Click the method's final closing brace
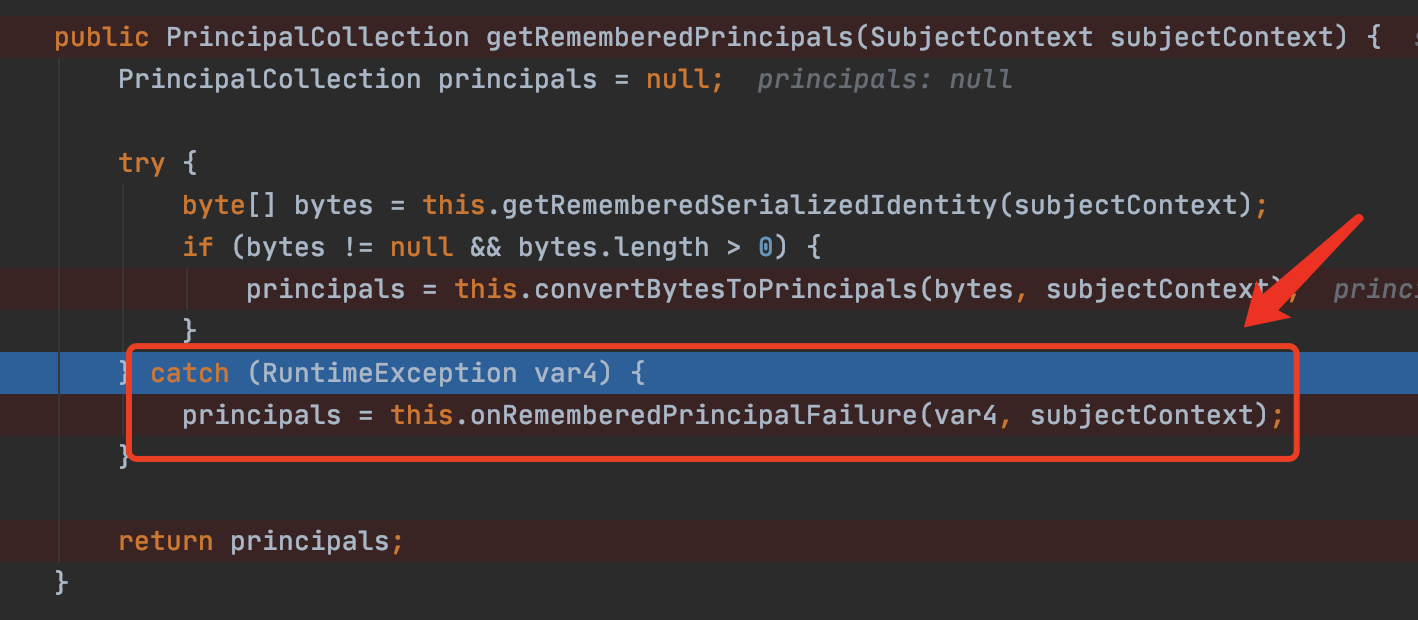The width and height of the screenshot is (1418, 620). pyautogui.click(x=62, y=582)
